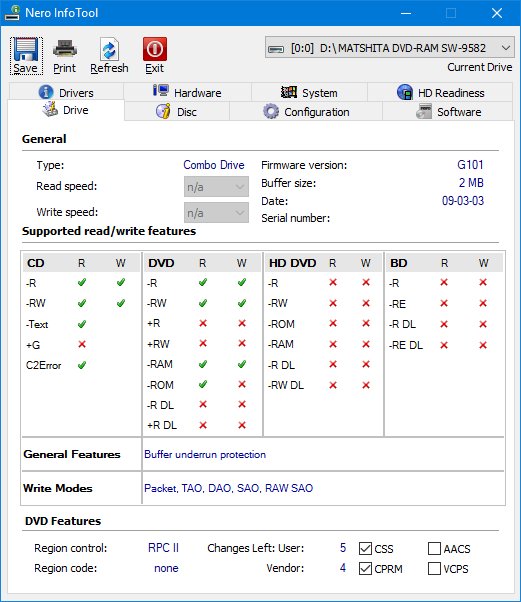Click the 2 MB buffer size value
The height and width of the screenshot is (602, 521).
coord(471,183)
